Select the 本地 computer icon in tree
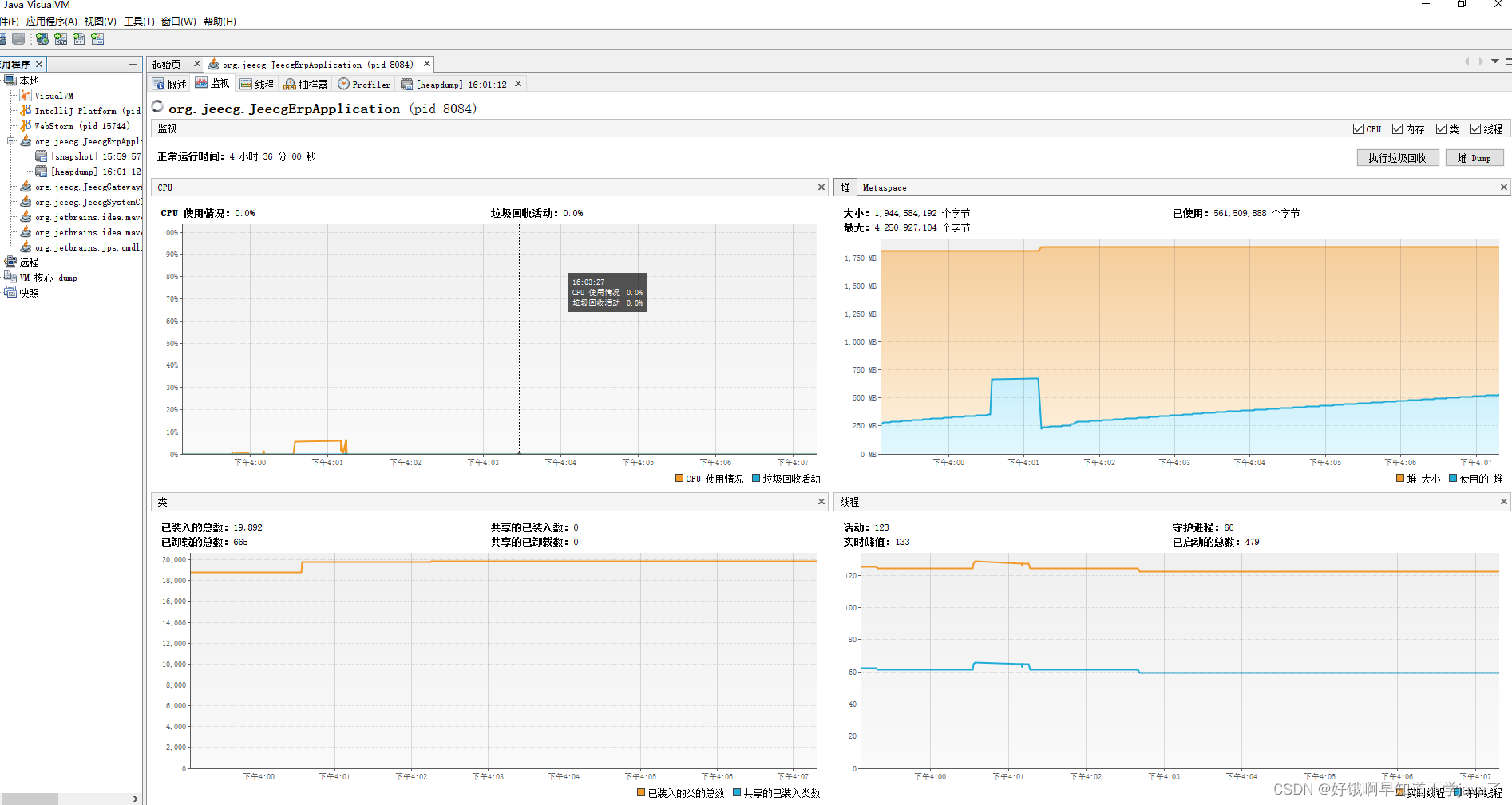 click(x=10, y=81)
